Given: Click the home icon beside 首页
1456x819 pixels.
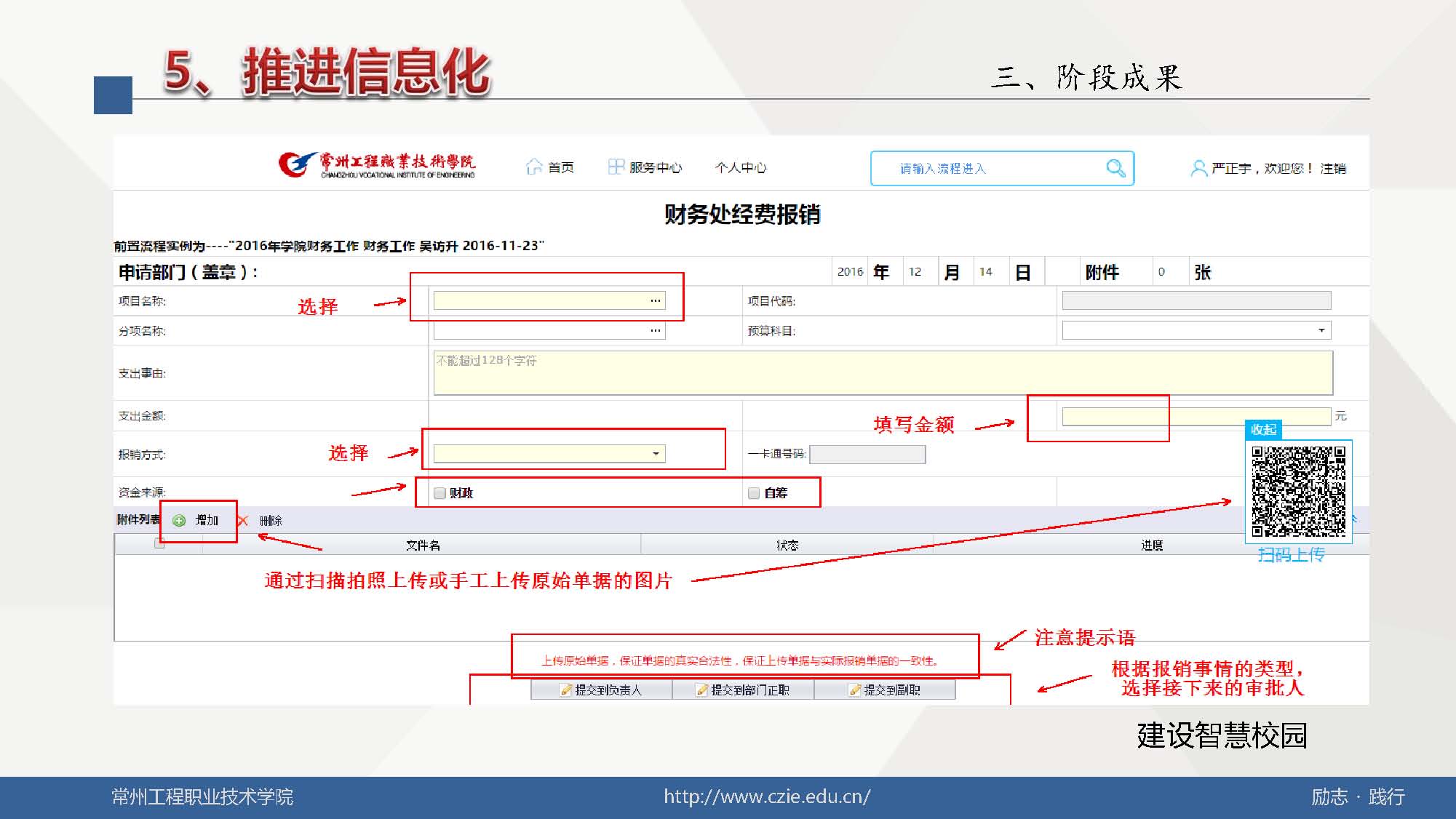Looking at the screenshot, I should click(x=534, y=167).
